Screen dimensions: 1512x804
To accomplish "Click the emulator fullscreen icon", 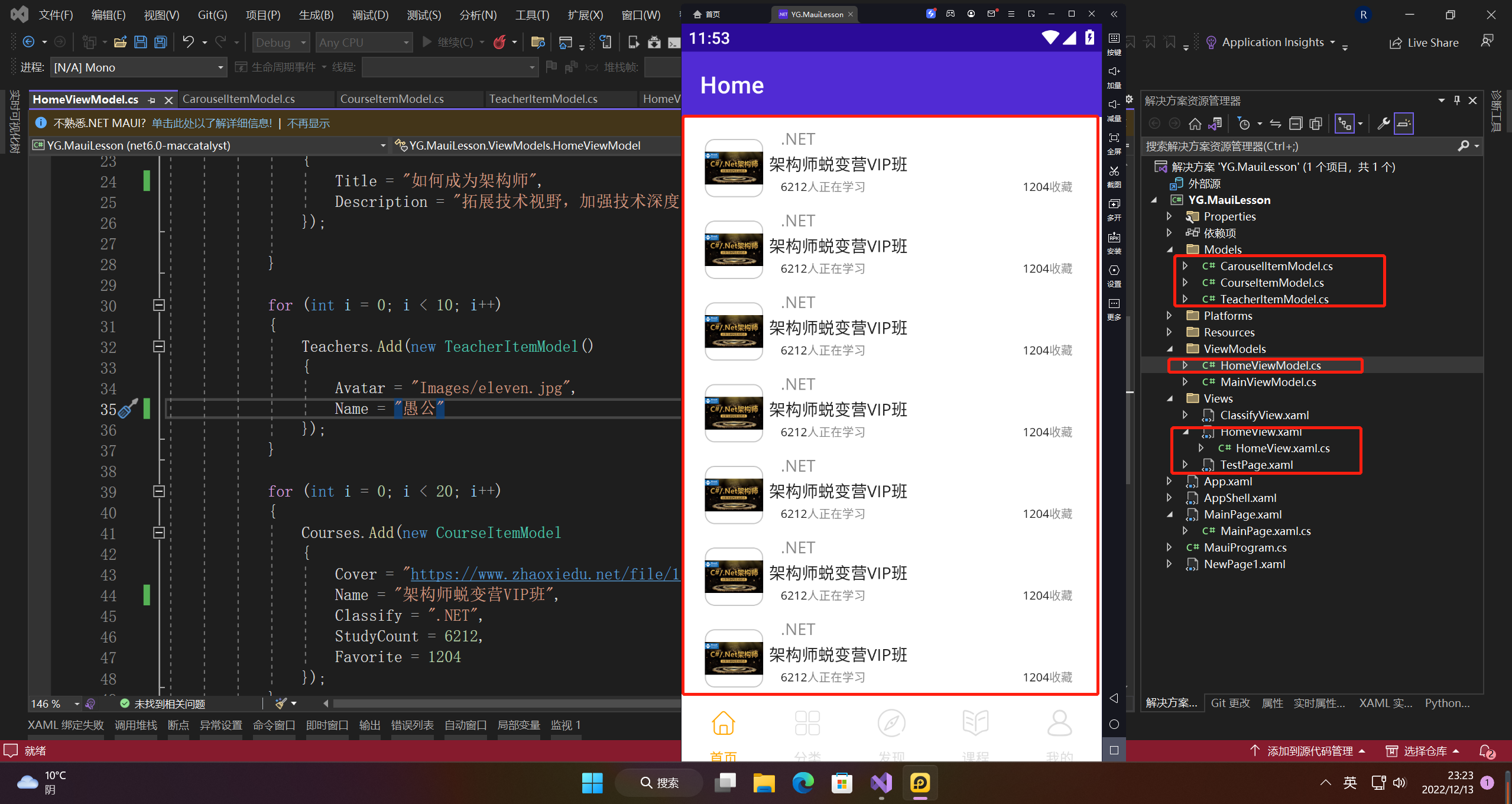I will pos(1114,138).
